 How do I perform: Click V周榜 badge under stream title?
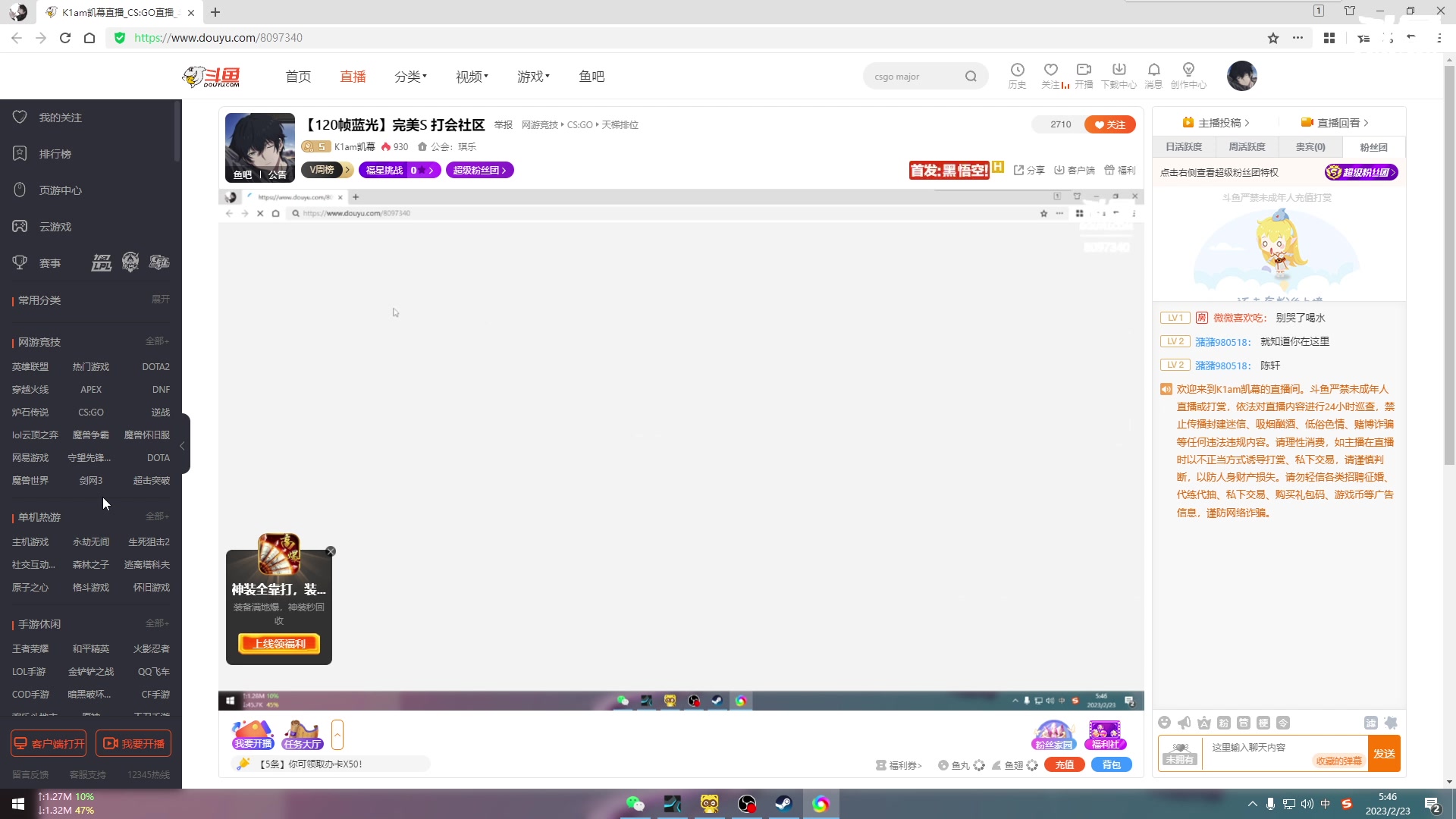pos(327,171)
